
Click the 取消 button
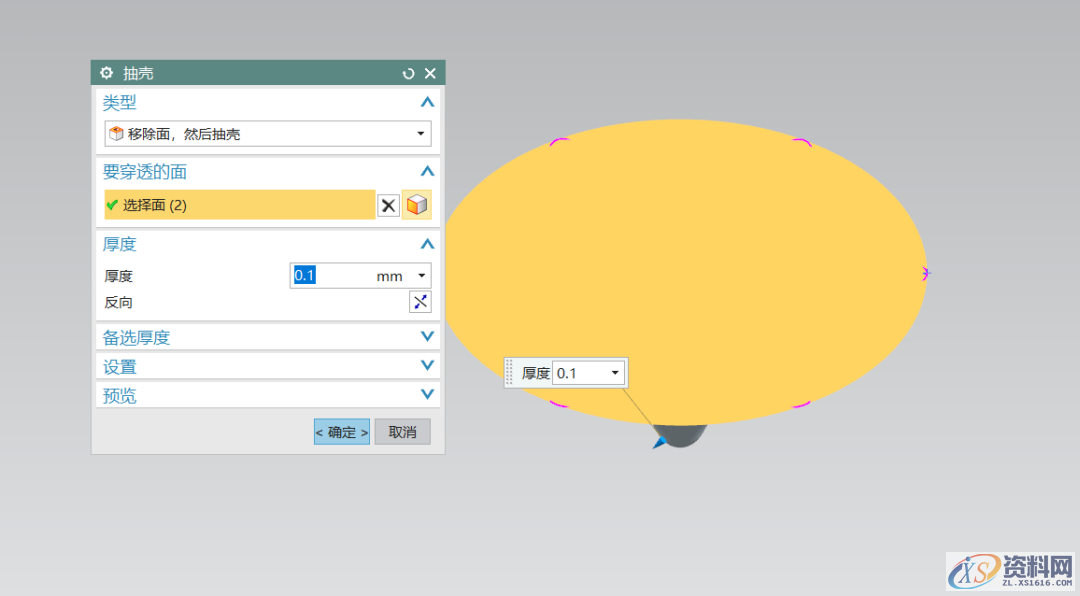pos(402,432)
